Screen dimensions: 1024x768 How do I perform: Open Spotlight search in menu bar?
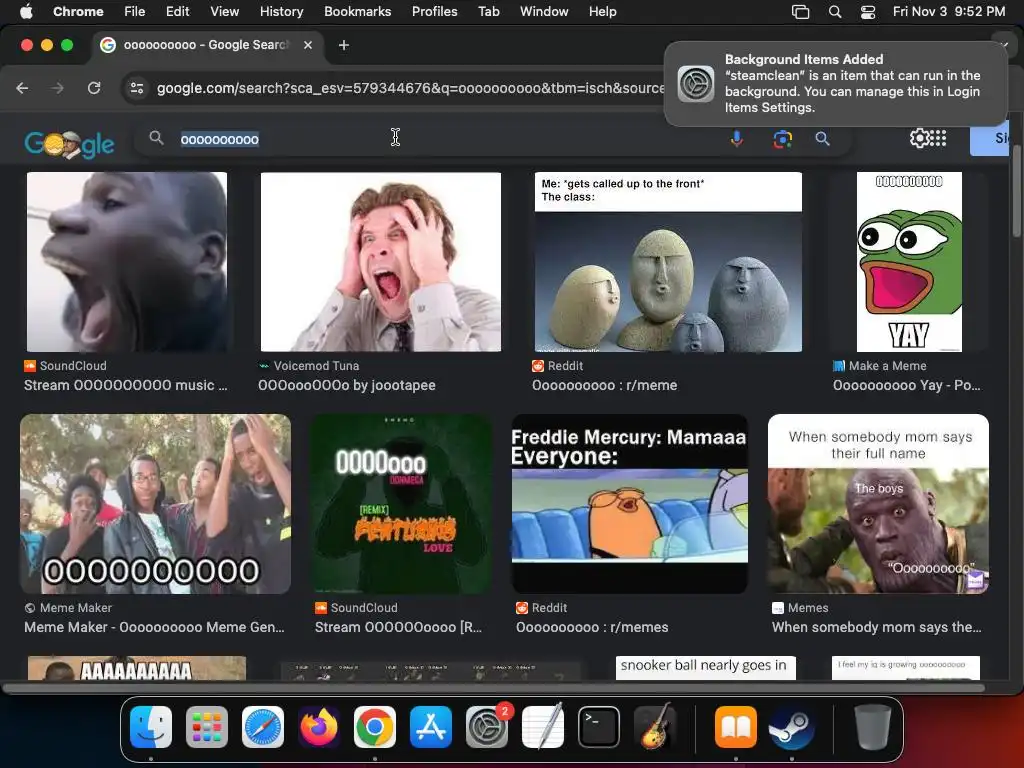click(835, 11)
